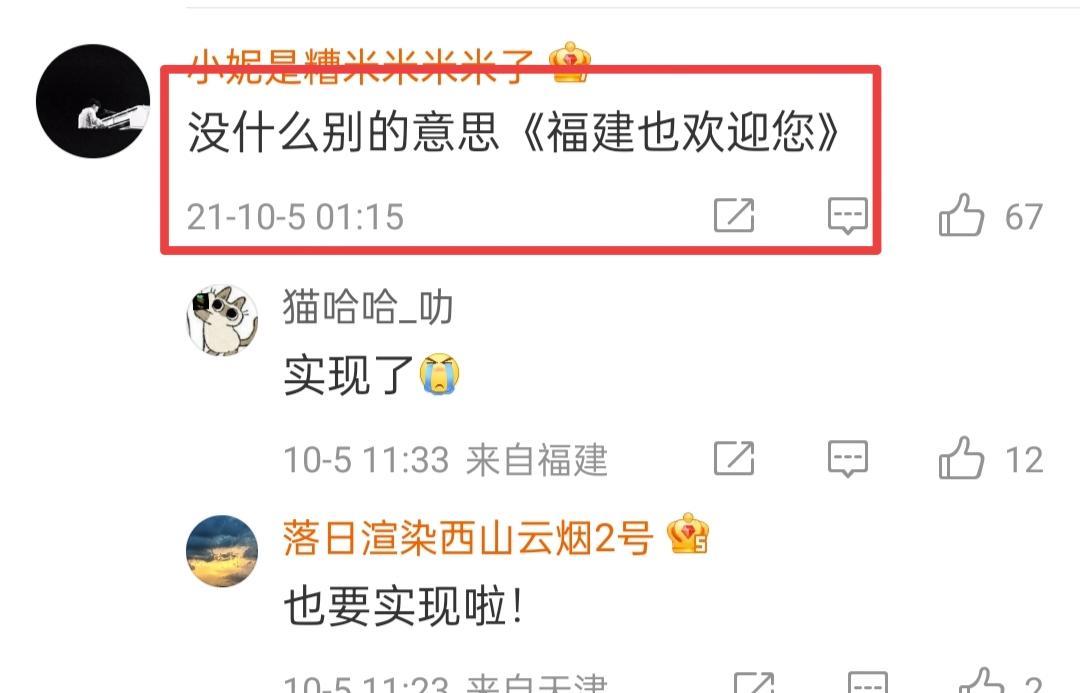The width and height of the screenshot is (1080, 693).
Task: Tap the repost icon on the 也要实现啦 comment
Action: click(x=754, y=682)
